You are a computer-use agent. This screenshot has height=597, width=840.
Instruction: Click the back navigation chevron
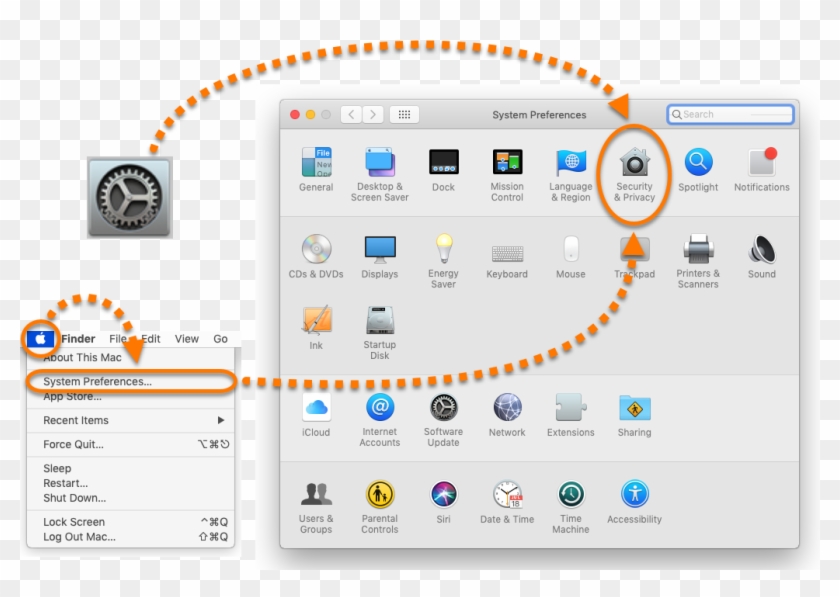[350, 114]
